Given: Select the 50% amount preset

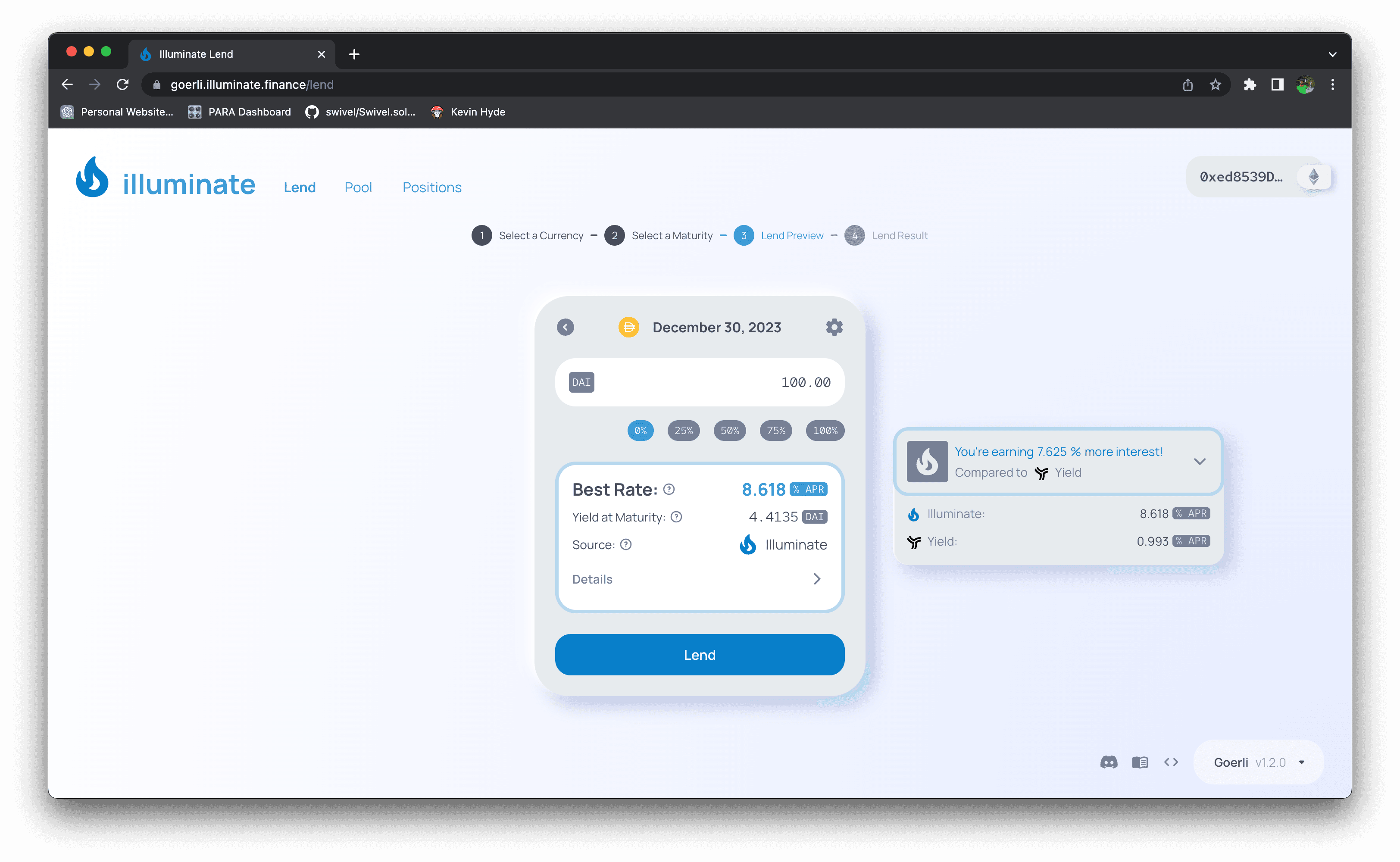Looking at the screenshot, I should (x=730, y=431).
